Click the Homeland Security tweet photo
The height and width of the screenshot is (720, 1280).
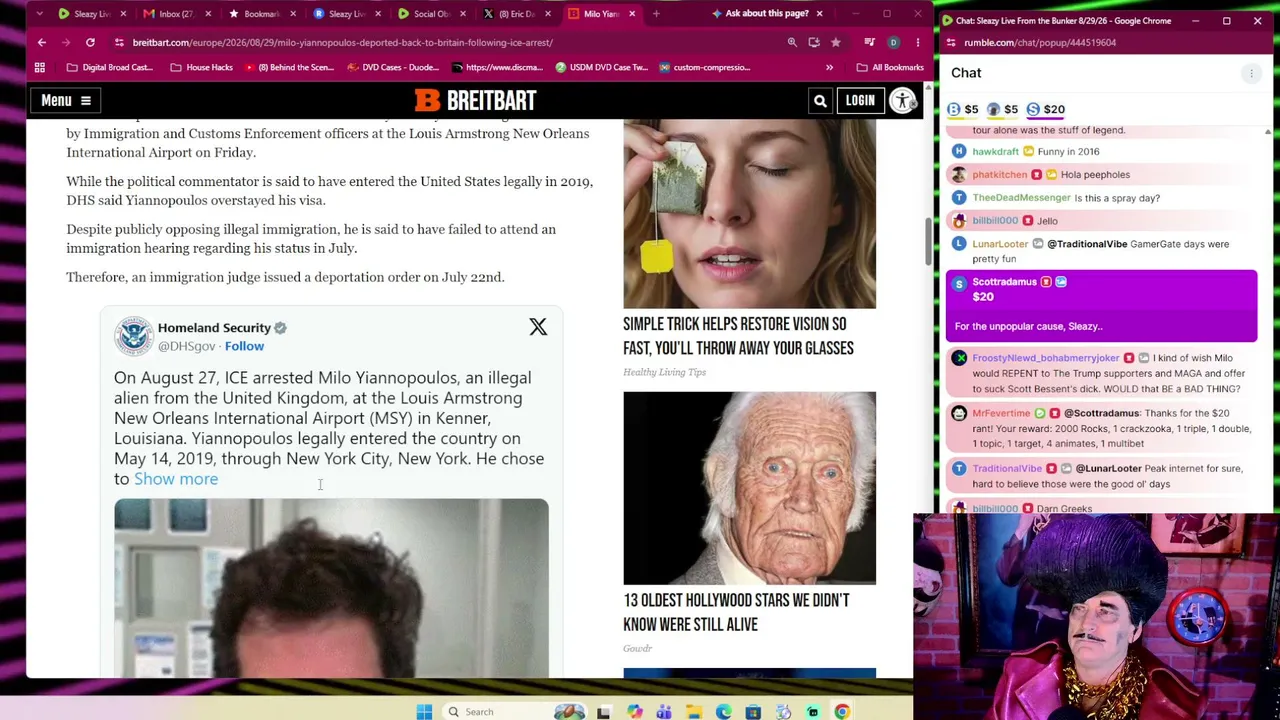click(331, 588)
